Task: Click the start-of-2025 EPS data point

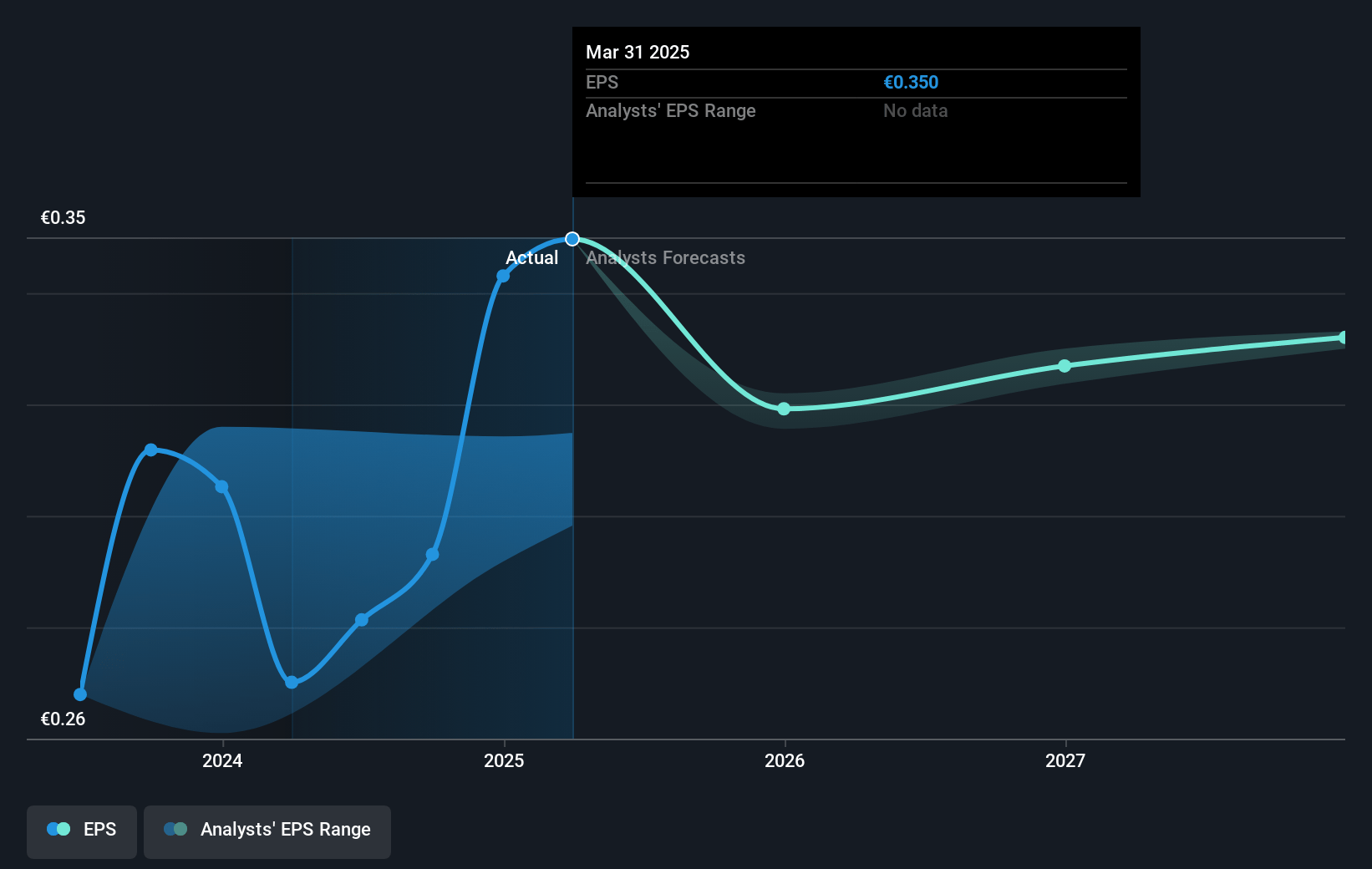Action: click(503, 276)
